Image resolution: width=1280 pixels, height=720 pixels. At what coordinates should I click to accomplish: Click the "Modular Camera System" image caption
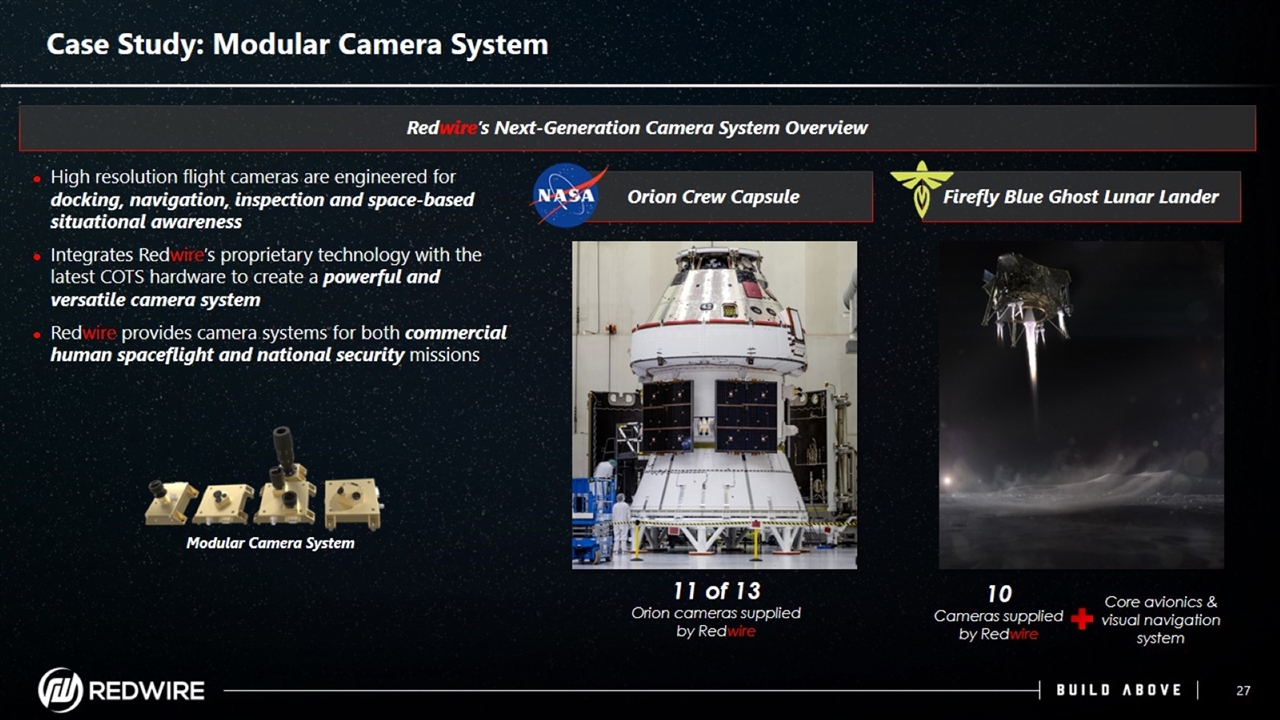(x=270, y=543)
